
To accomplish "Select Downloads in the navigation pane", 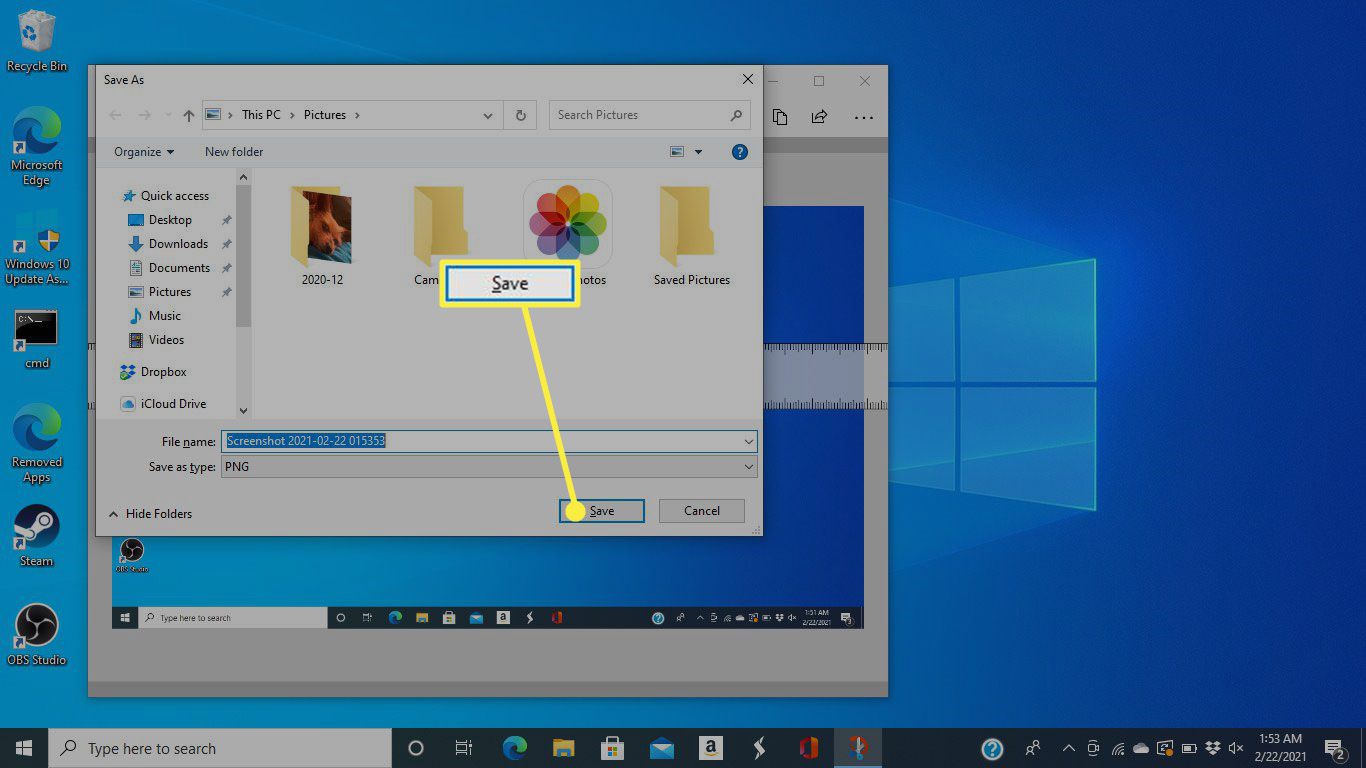I will tap(178, 244).
